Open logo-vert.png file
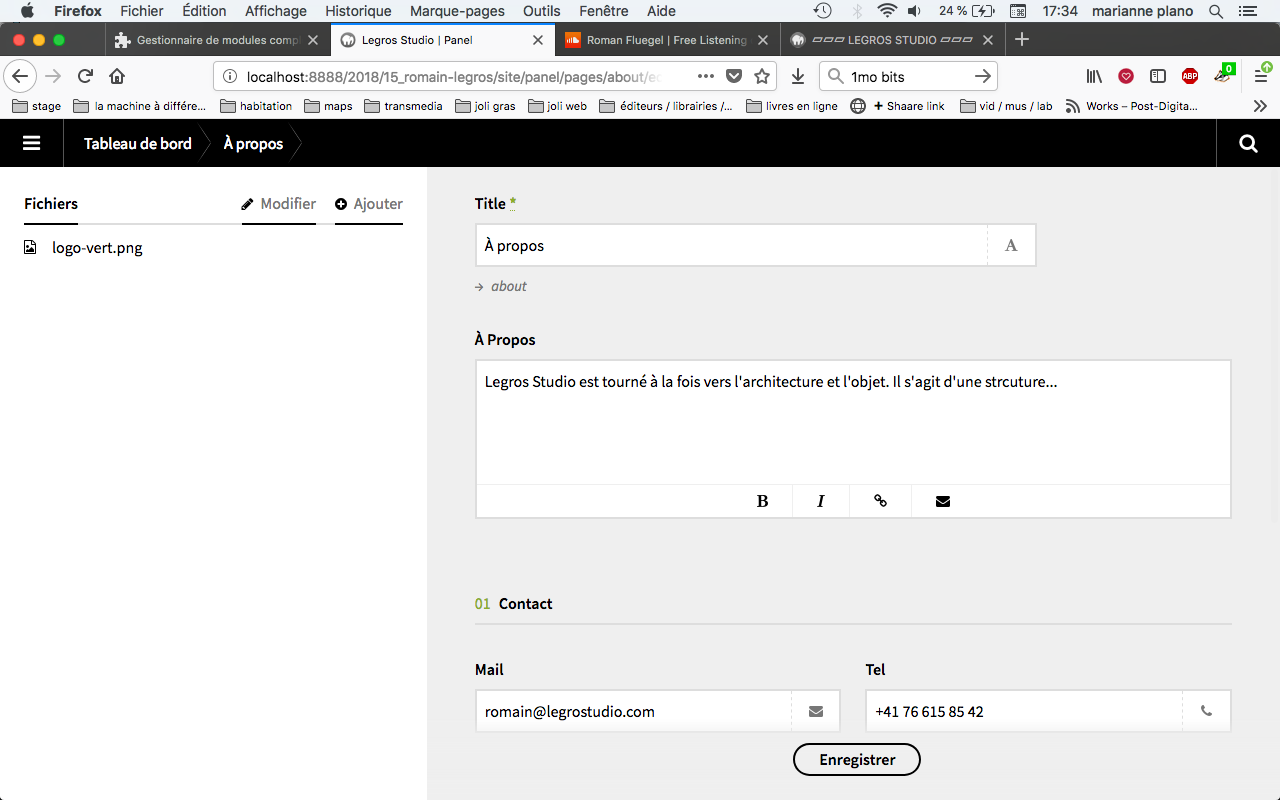Viewport: 1280px width, 800px height. (97, 248)
